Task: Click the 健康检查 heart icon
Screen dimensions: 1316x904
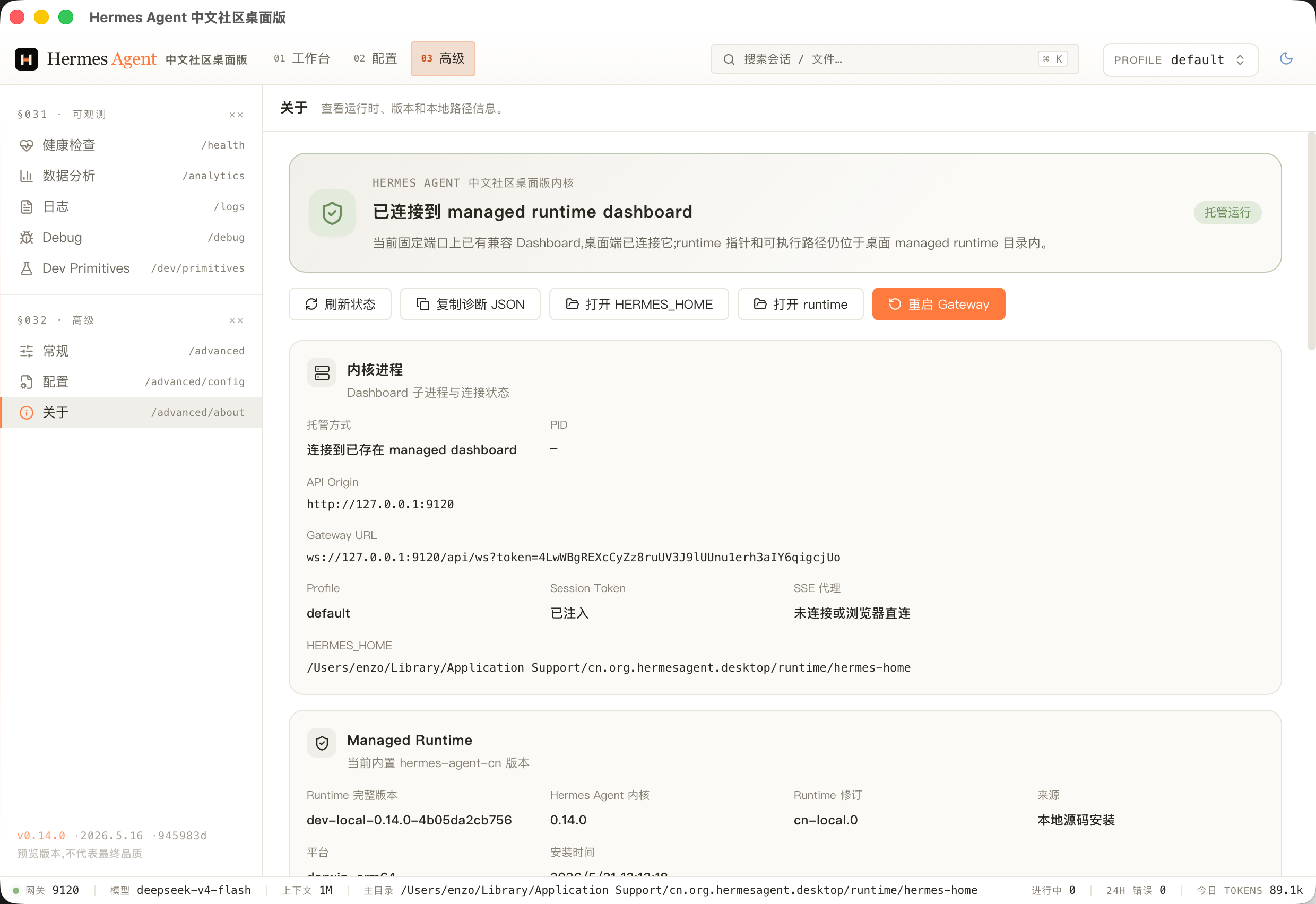Action: click(26, 145)
